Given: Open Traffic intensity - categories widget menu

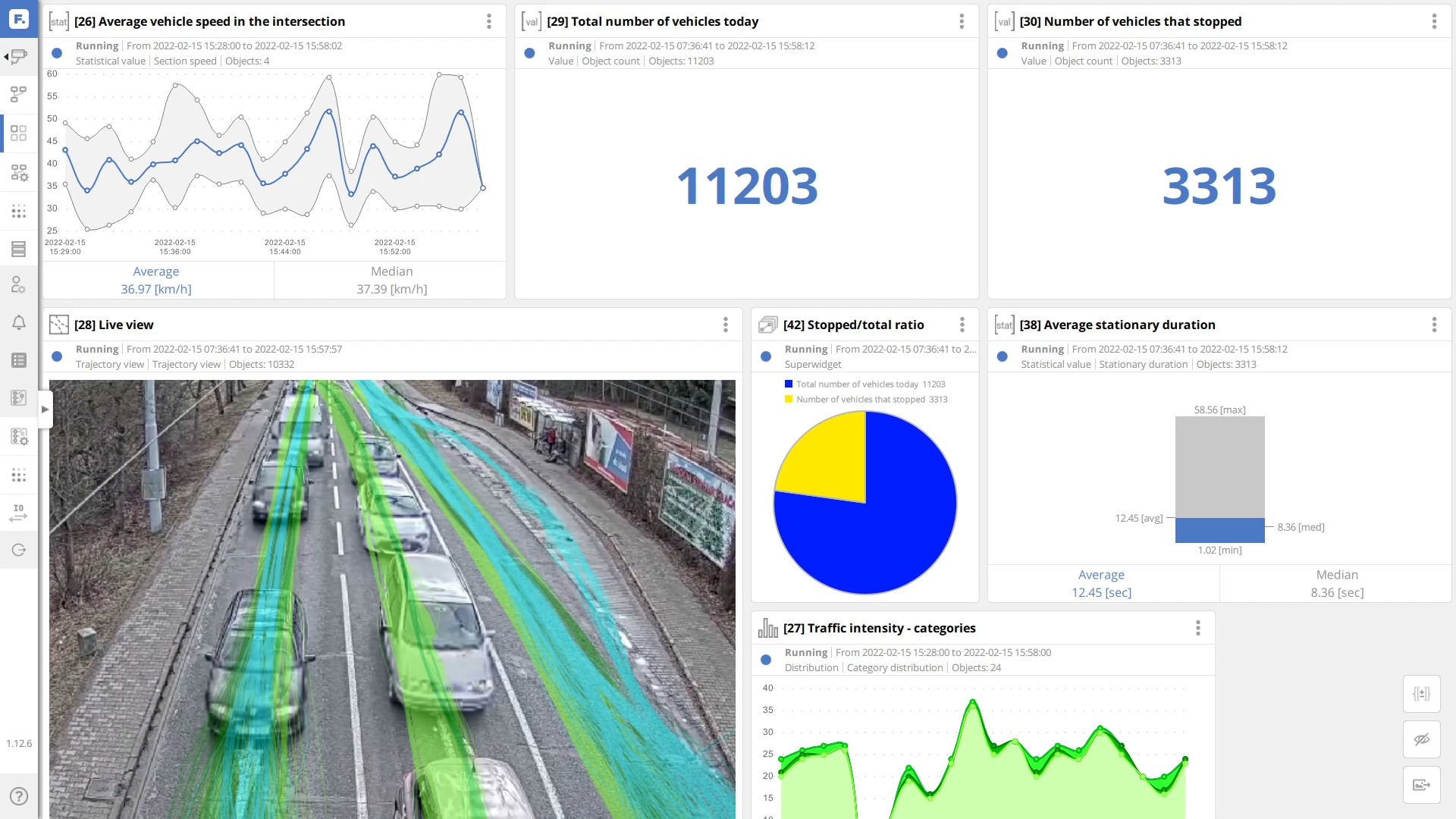Looking at the screenshot, I should (1198, 628).
